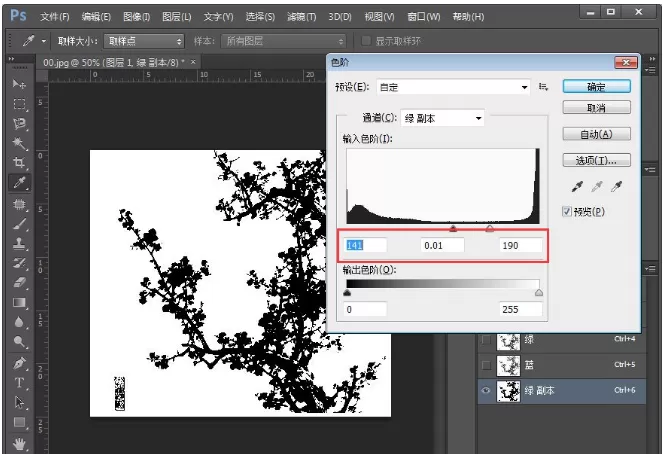This screenshot has width=663, height=454.
Task: Click the 确定 button
Action: (x=596, y=87)
